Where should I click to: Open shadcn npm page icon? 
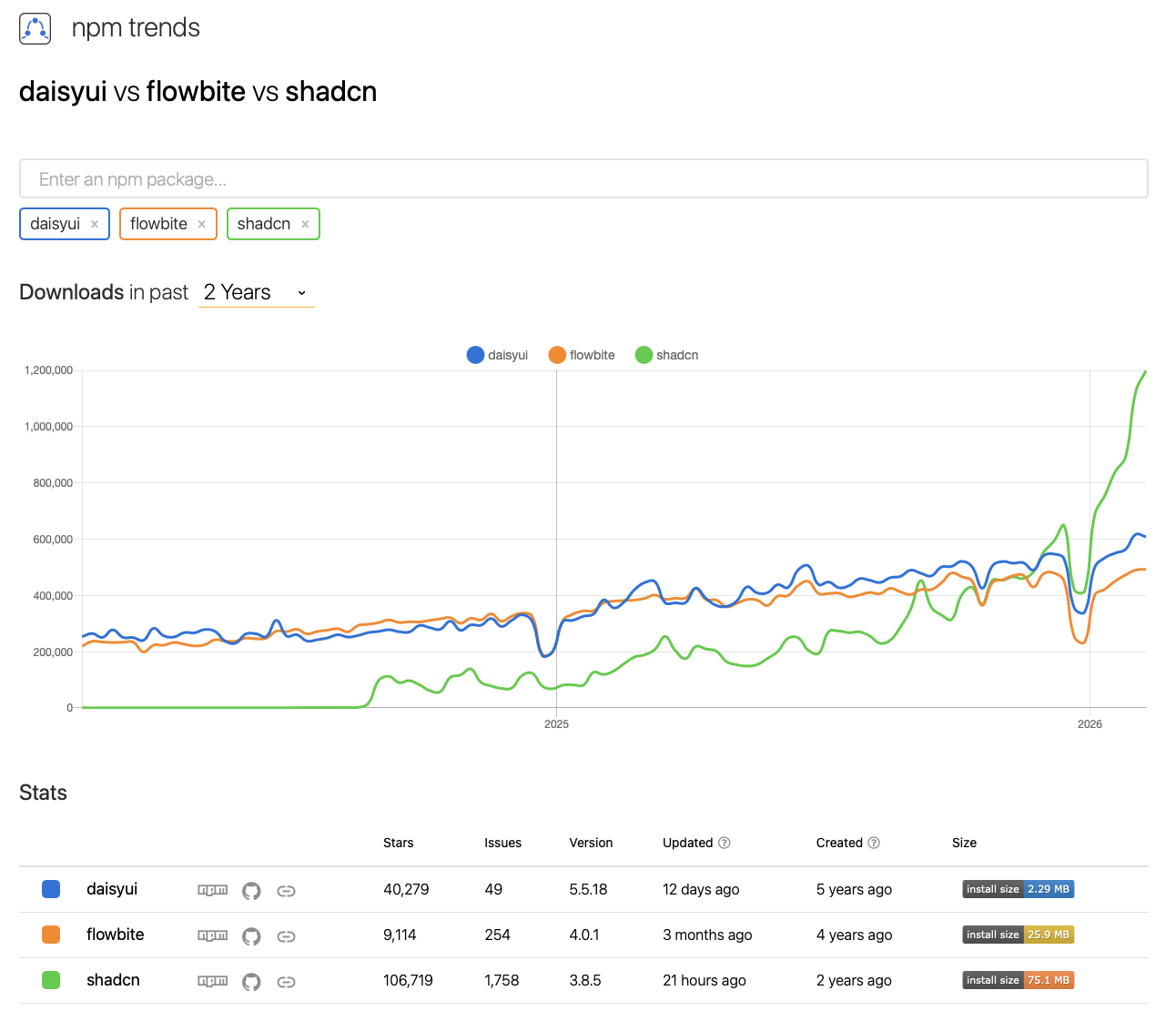[x=213, y=981]
